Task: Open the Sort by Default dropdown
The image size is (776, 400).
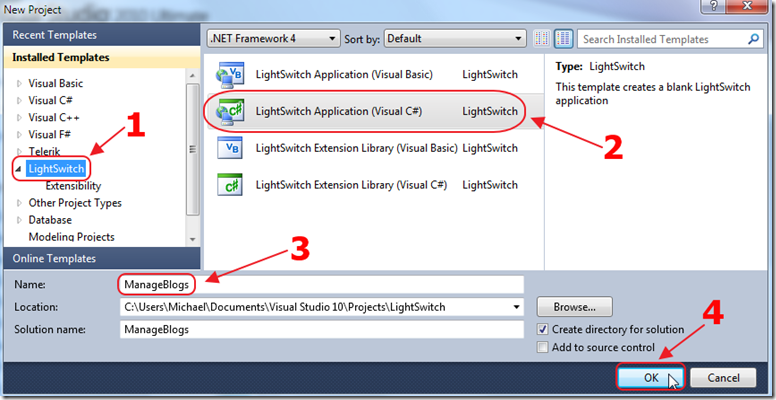Action: pyautogui.click(x=455, y=39)
